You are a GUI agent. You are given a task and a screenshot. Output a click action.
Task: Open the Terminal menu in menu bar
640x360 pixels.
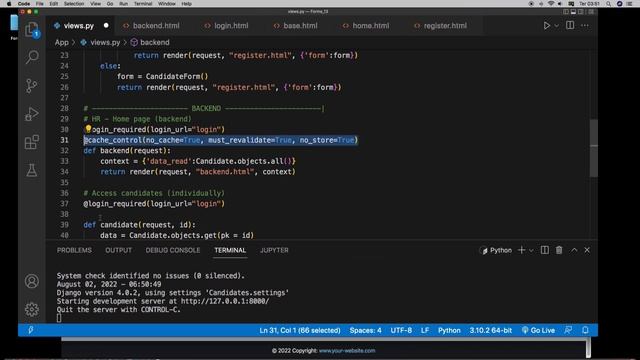[143, 4]
